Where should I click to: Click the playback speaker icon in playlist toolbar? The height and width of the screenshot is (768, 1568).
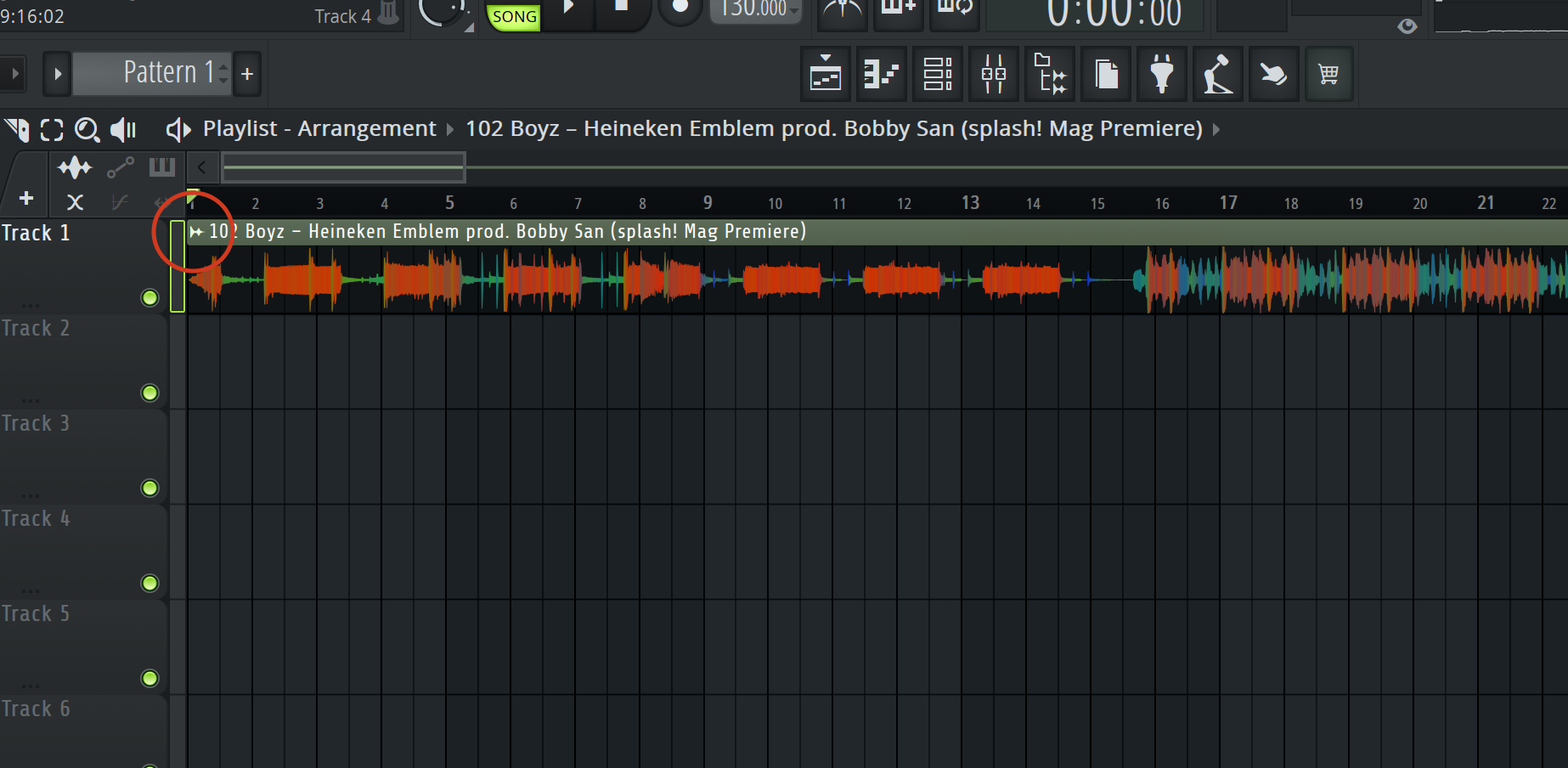[x=123, y=129]
